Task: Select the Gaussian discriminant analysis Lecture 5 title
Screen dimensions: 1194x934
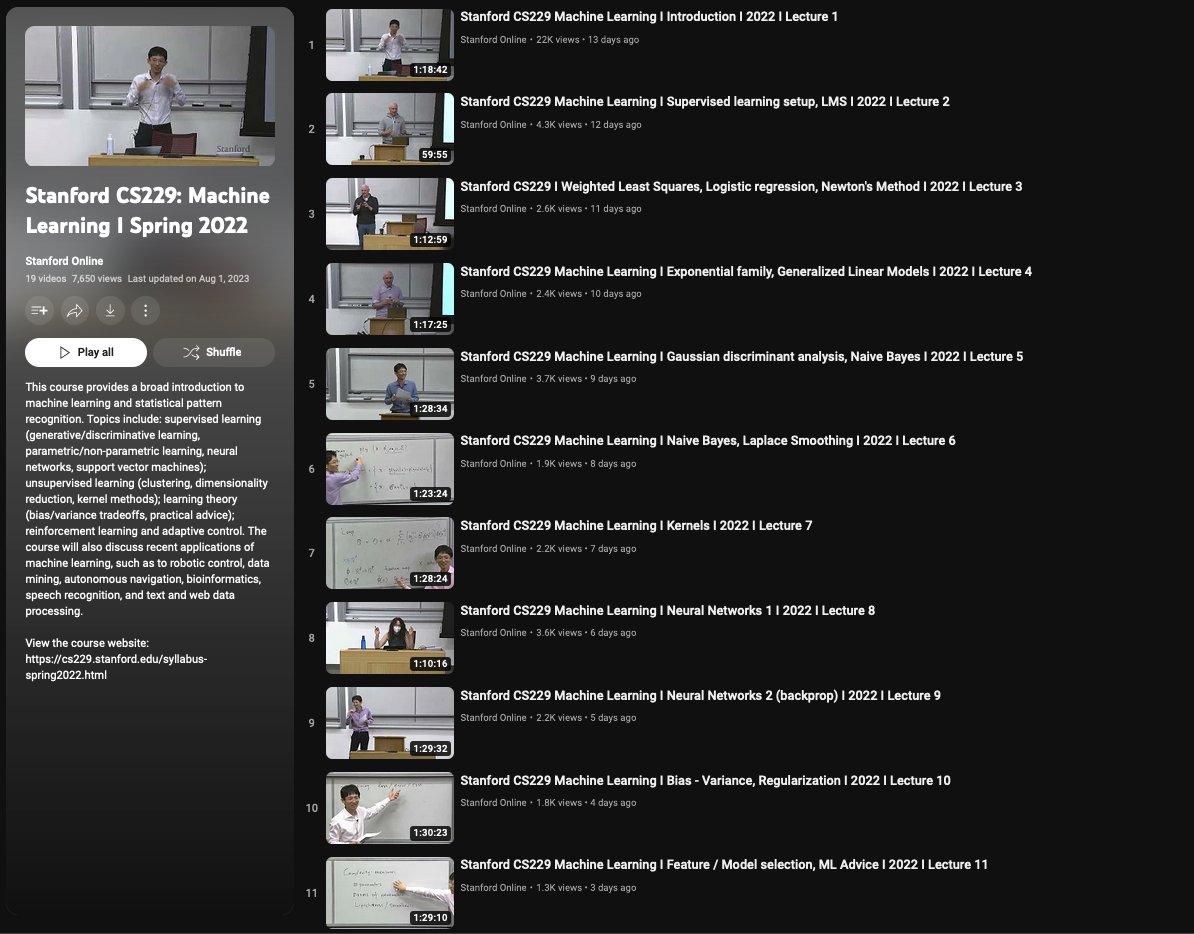Action: point(742,356)
